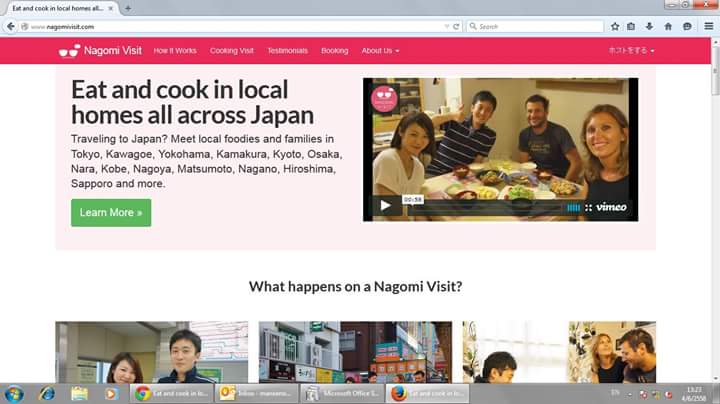Click the 'What happens on a Nagomi Visit?' heading
The width and height of the screenshot is (720, 404).
355,286
